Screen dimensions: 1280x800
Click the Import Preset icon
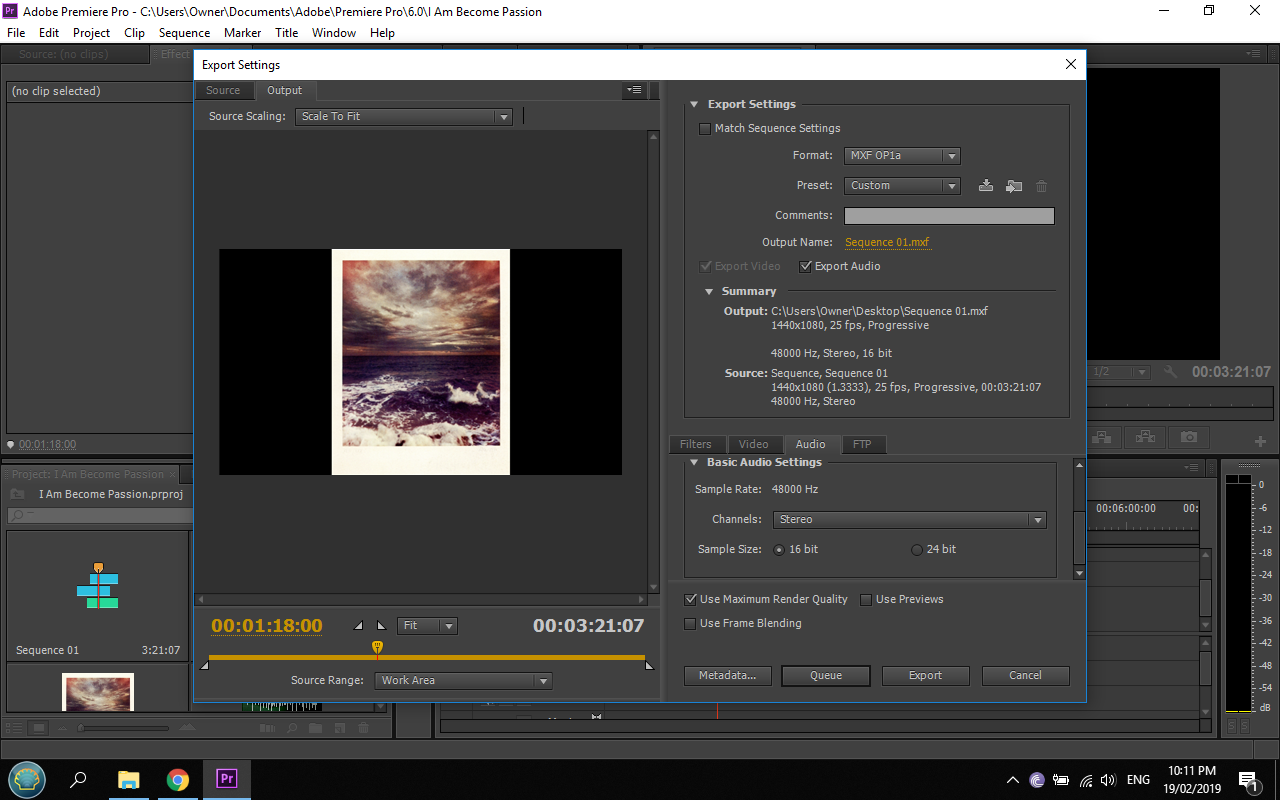[x=1014, y=185]
